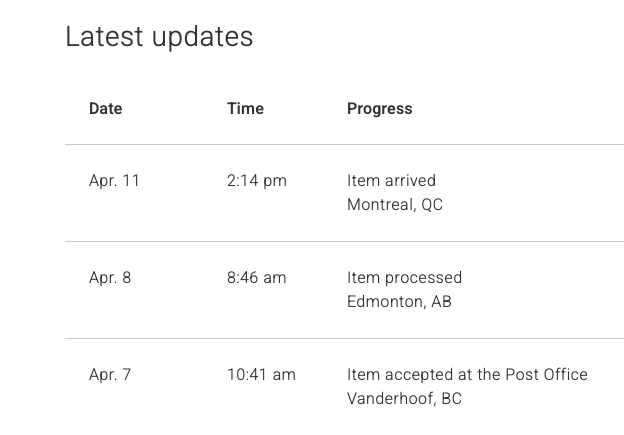Click the 2:14 pm time entry
Viewport: 624px width, 435px height.
tap(257, 181)
